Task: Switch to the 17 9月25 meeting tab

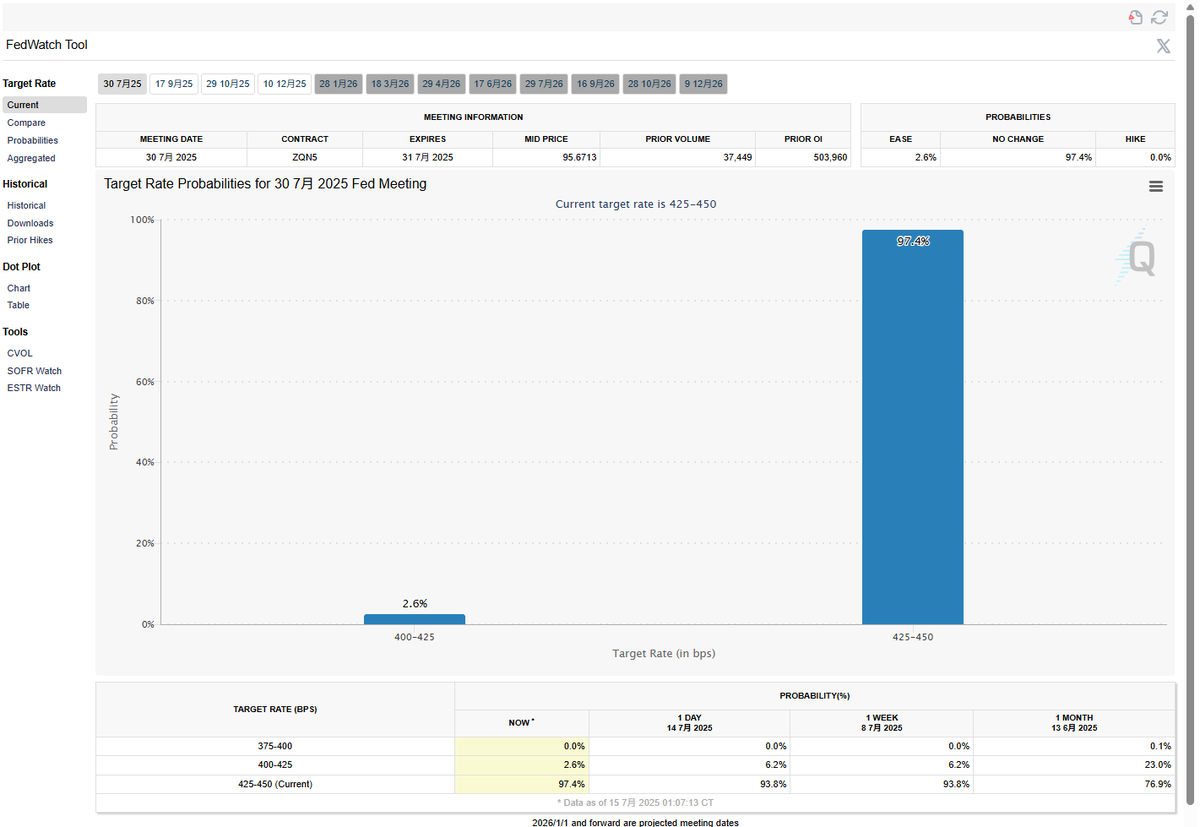Action: click(x=174, y=84)
